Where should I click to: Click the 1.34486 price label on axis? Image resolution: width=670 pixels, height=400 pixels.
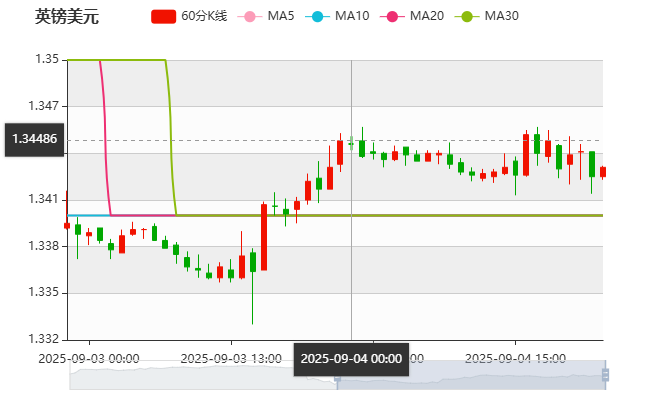coord(35,139)
